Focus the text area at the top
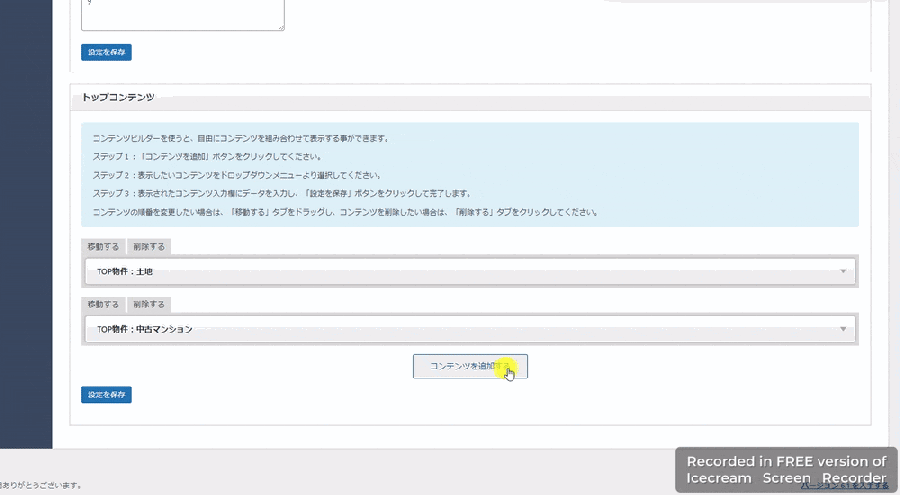 [182, 14]
